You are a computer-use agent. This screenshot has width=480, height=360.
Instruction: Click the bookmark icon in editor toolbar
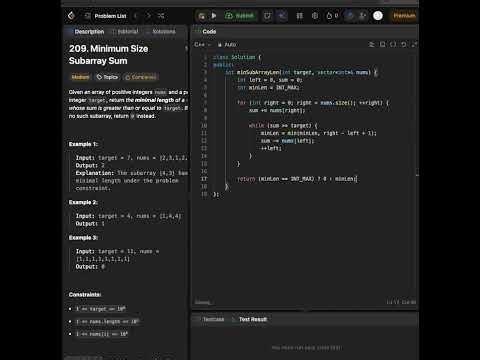382,44
